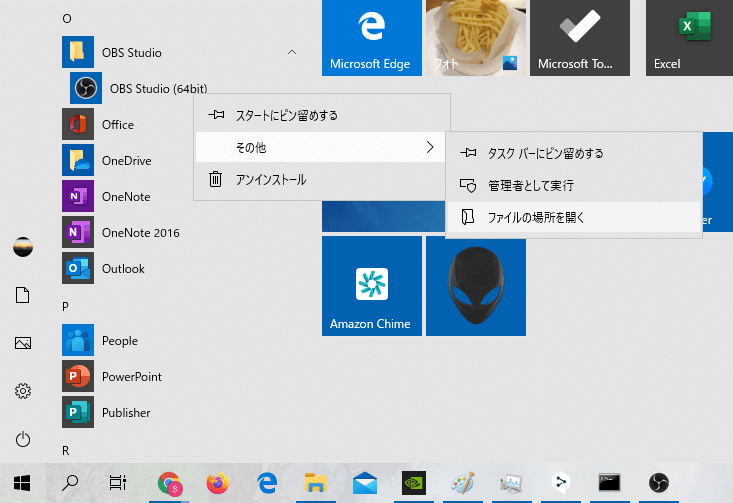
Task: Launch OneNote 2016 app icon
Action: pos(78,232)
